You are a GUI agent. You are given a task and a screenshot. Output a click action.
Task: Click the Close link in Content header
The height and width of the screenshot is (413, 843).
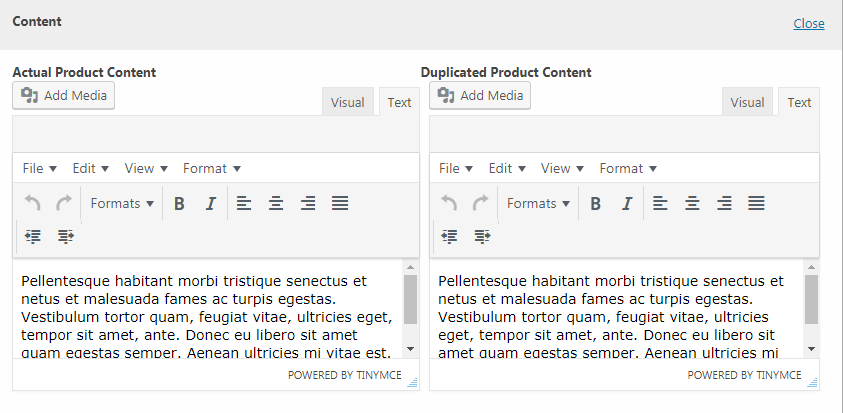(809, 23)
